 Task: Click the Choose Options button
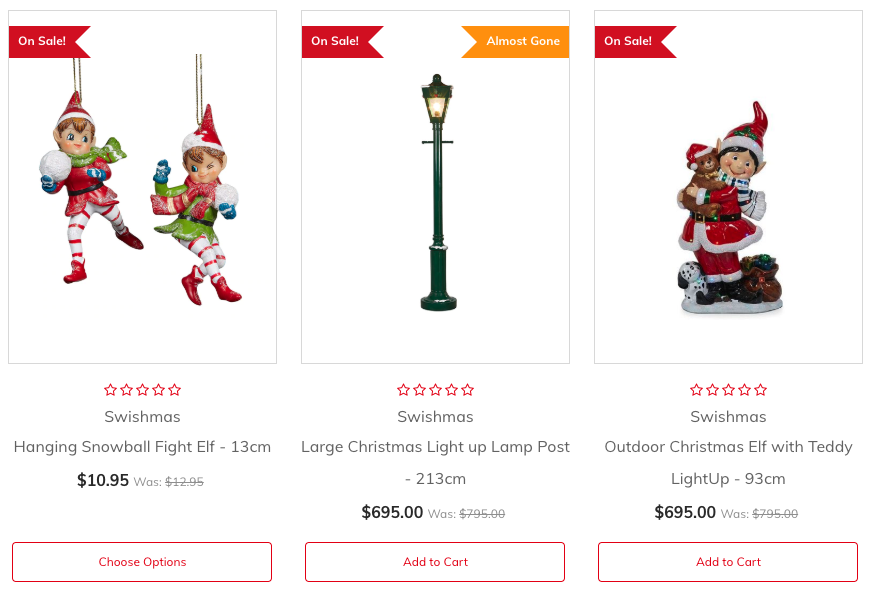[142, 562]
